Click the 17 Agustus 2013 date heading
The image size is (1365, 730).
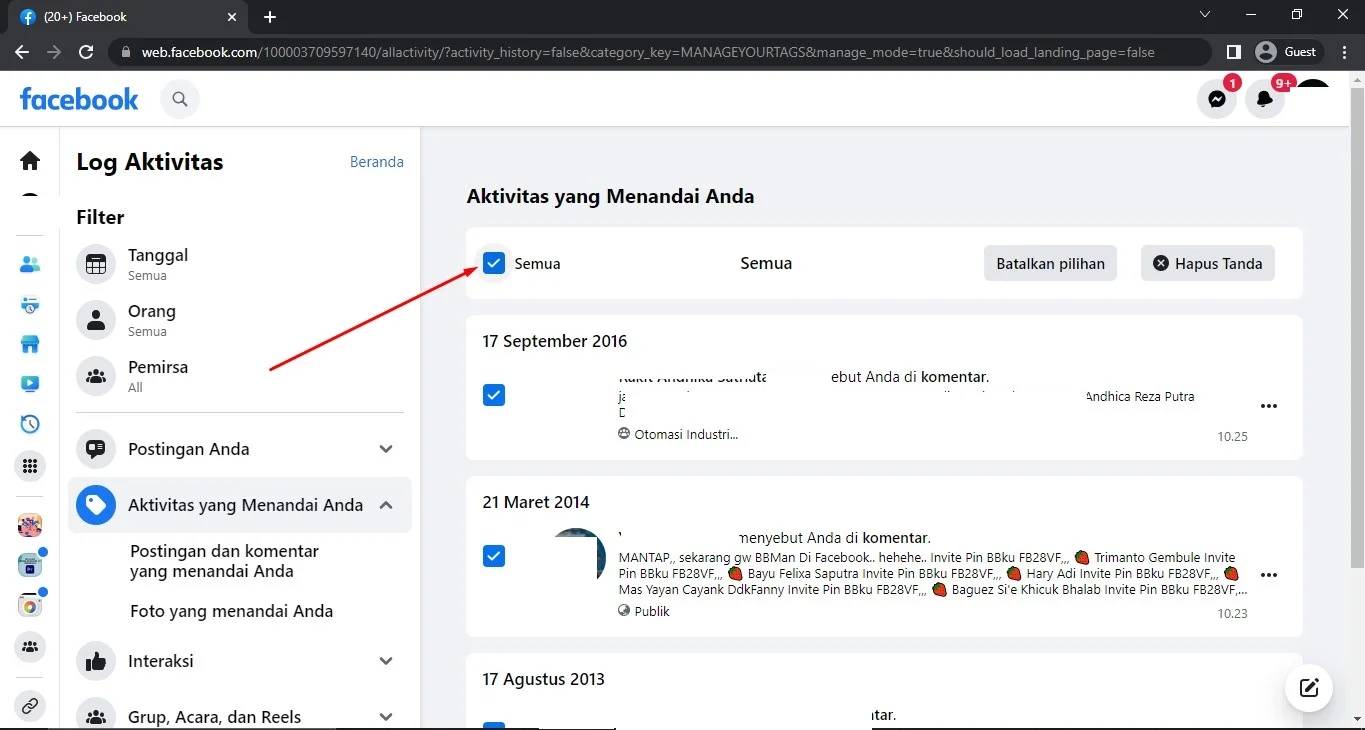pyautogui.click(x=544, y=679)
